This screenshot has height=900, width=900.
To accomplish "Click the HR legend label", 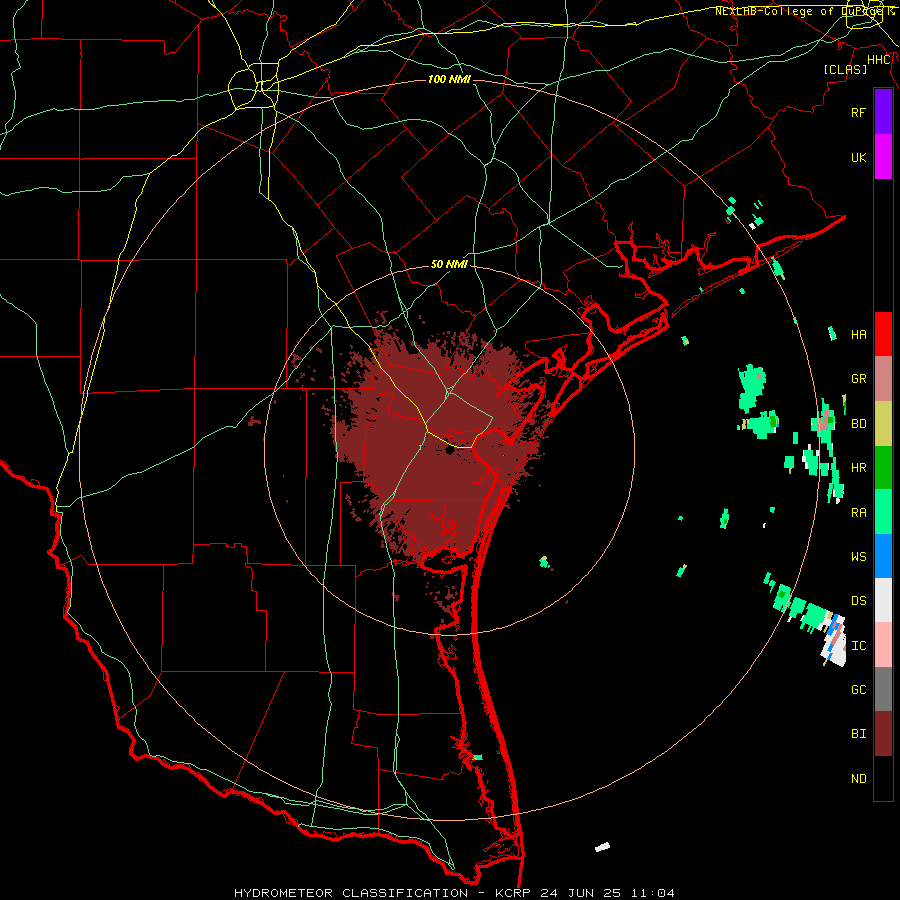I will pyautogui.click(x=858, y=468).
